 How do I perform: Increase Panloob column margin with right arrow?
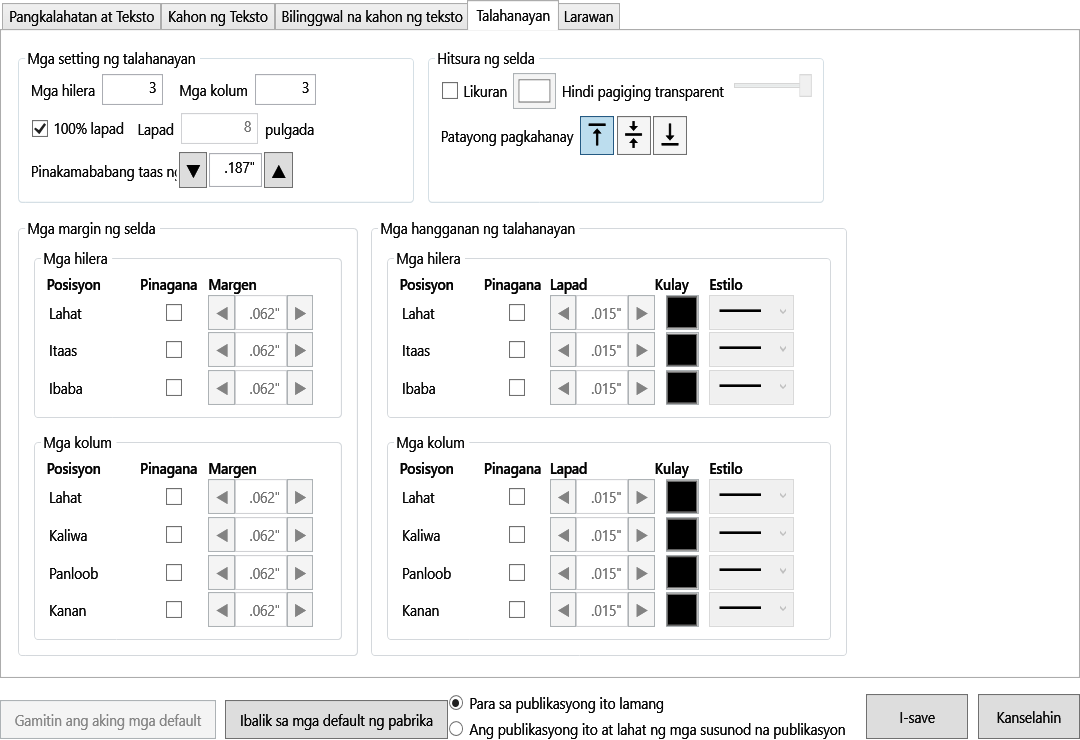[x=300, y=573]
